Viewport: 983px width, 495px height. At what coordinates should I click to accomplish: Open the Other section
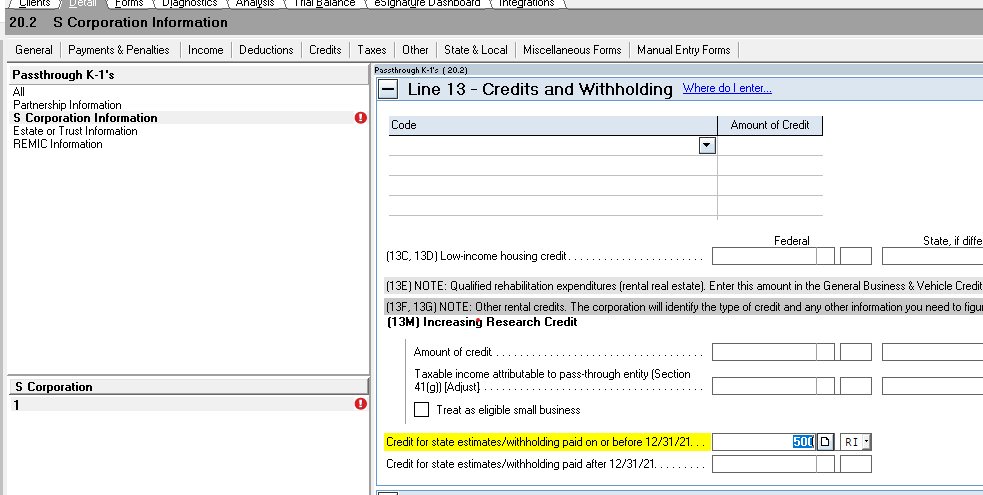(x=415, y=50)
